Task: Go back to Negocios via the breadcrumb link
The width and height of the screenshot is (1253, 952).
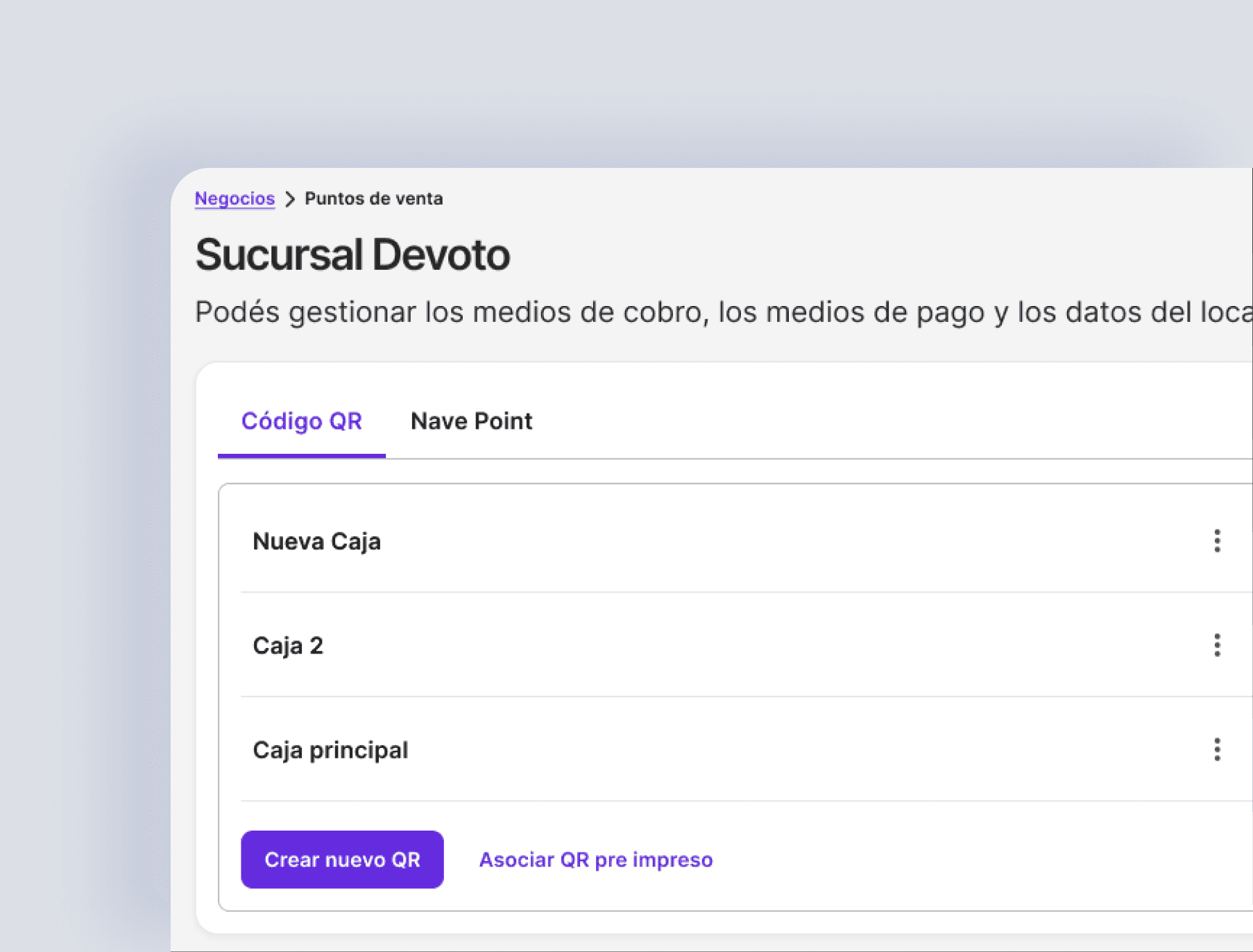Action: tap(235, 198)
